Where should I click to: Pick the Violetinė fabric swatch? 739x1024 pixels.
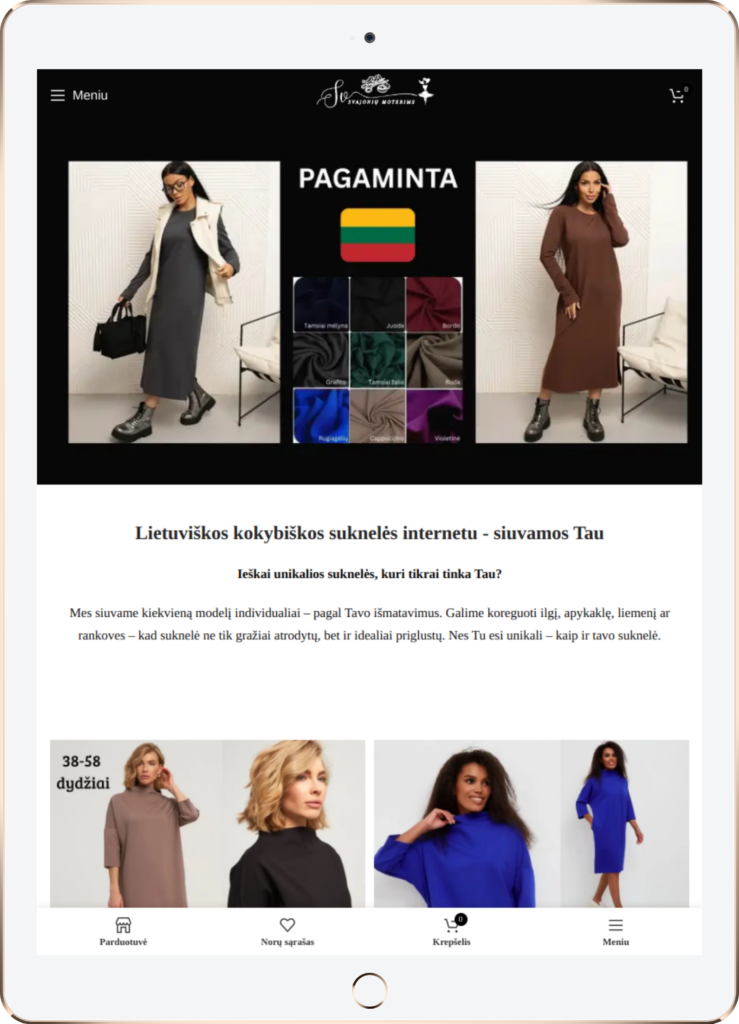[x=434, y=416]
